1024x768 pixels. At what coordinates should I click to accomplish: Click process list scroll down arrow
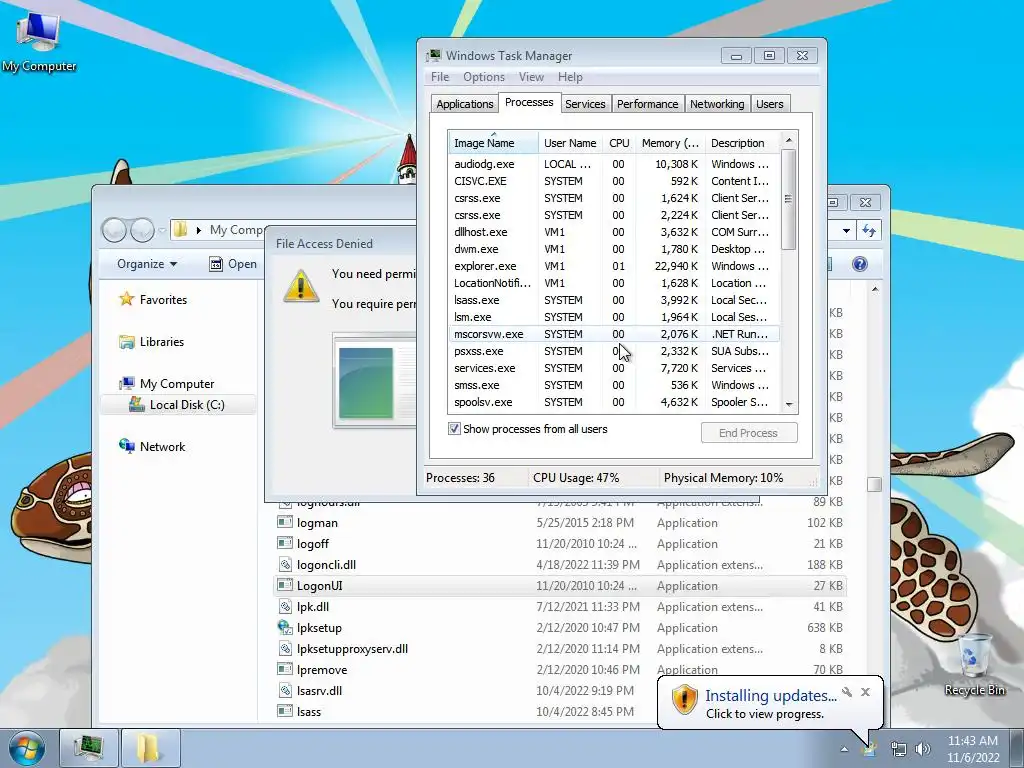(789, 405)
